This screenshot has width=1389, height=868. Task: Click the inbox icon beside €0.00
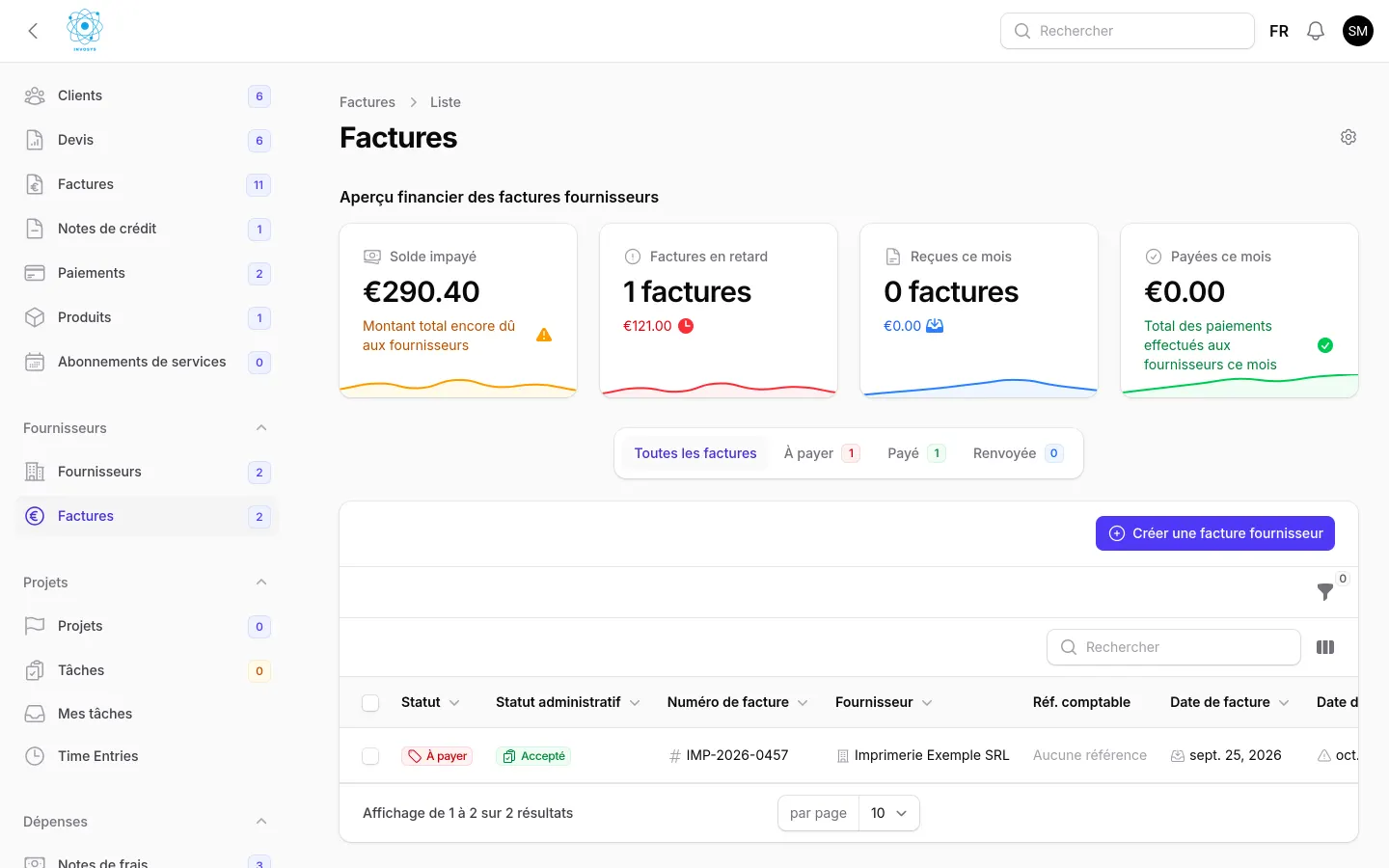click(x=935, y=326)
